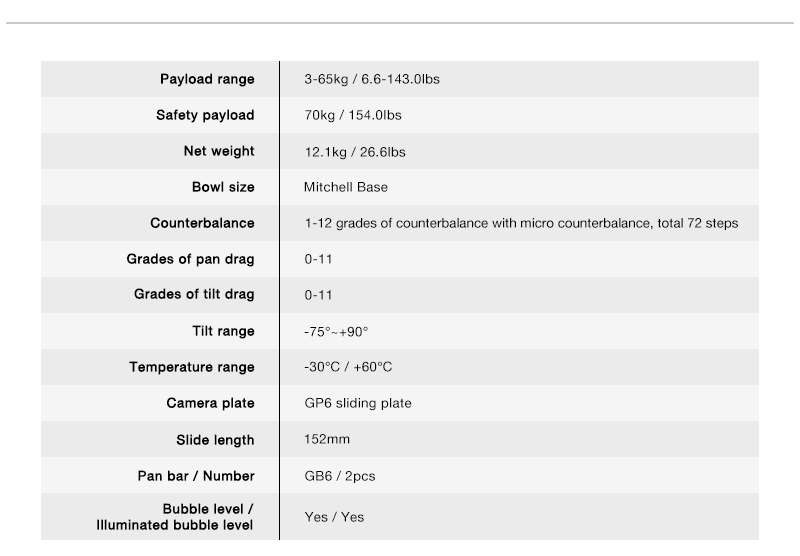Select the GP6 sliding plate value
800x556 pixels.
tap(358, 403)
